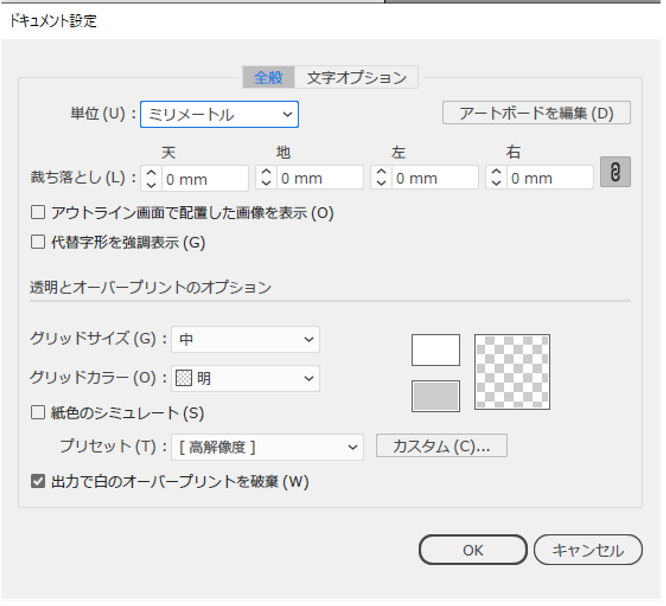This screenshot has width=666, height=606.
Task: Click the 天 bleed value field
Action: tap(205, 179)
